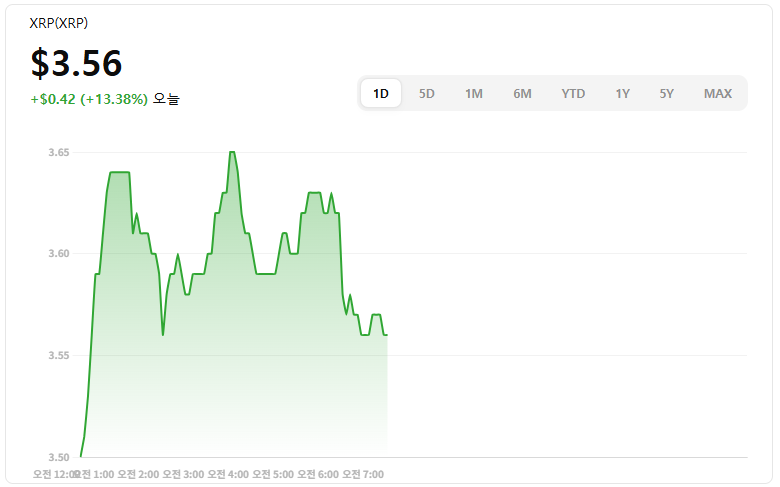Switch chart to 1M range
Screen dimensions: 780x487
[x=474, y=94]
